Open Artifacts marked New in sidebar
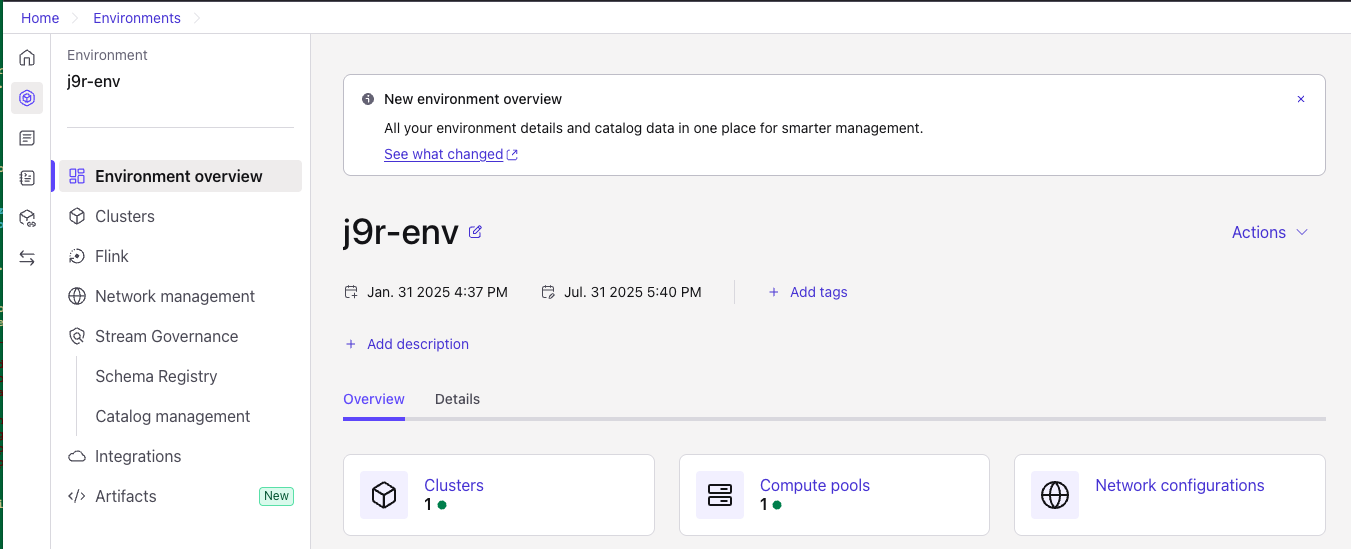1351x549 pixels. [125, 496]
